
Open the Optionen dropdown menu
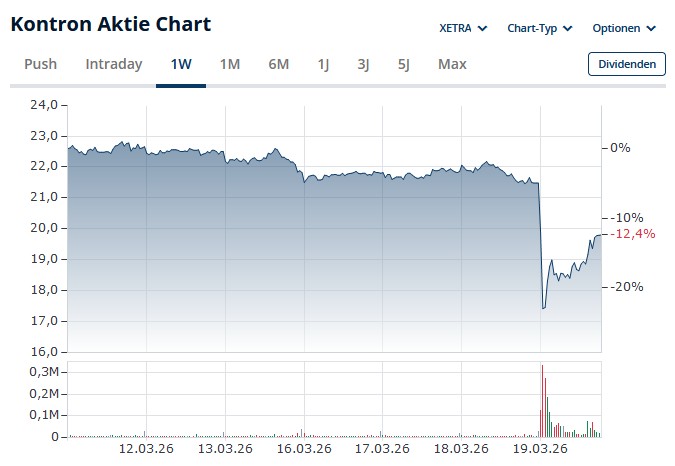[x=624, y=28]
